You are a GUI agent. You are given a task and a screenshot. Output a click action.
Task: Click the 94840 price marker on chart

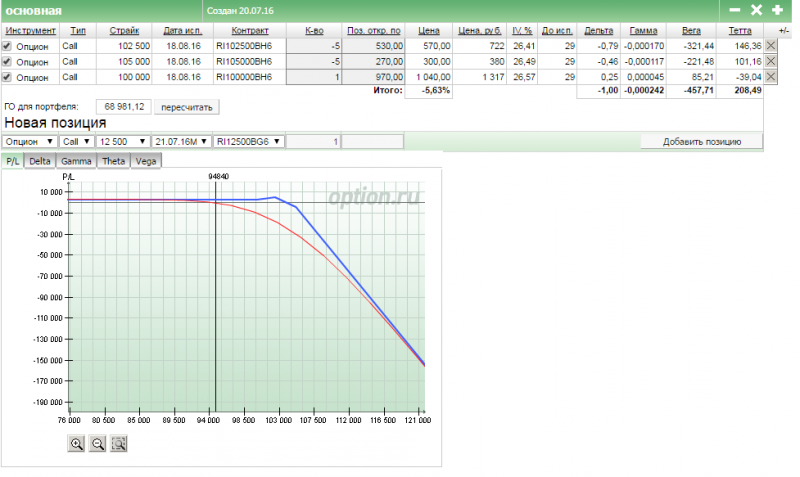(218, 177)
